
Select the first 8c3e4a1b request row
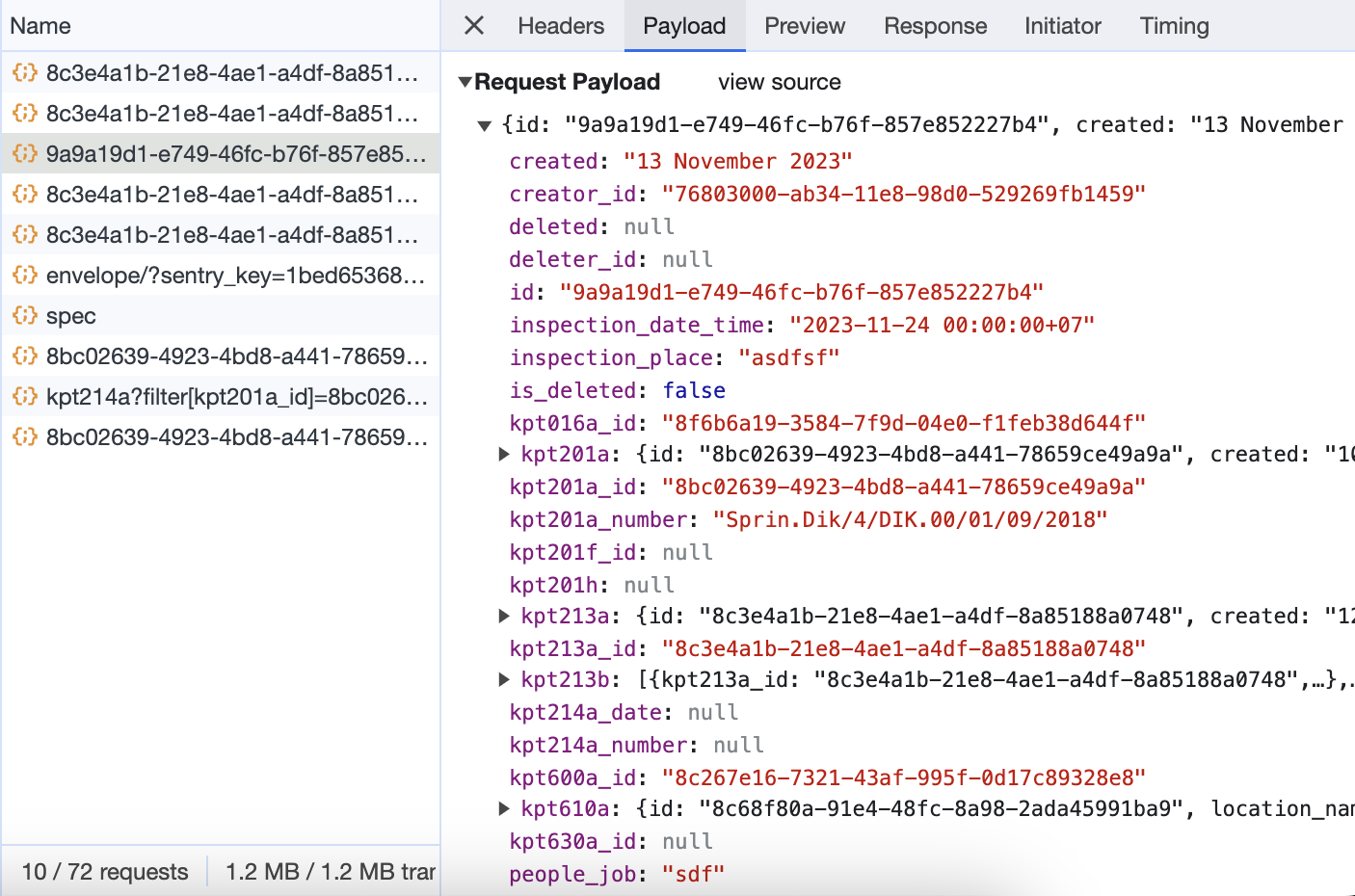(231, 73)
